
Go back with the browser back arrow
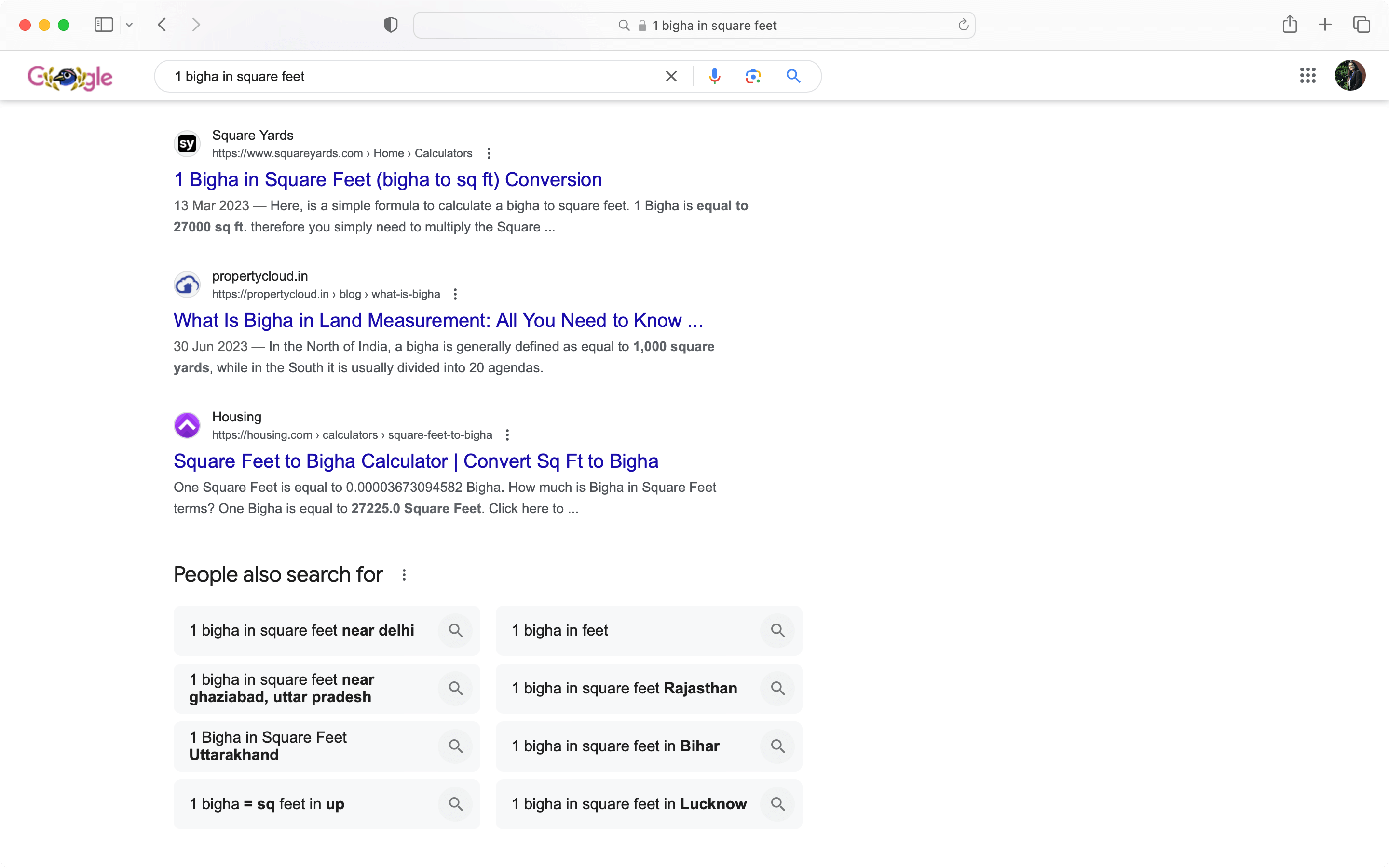tap(163, 25)
